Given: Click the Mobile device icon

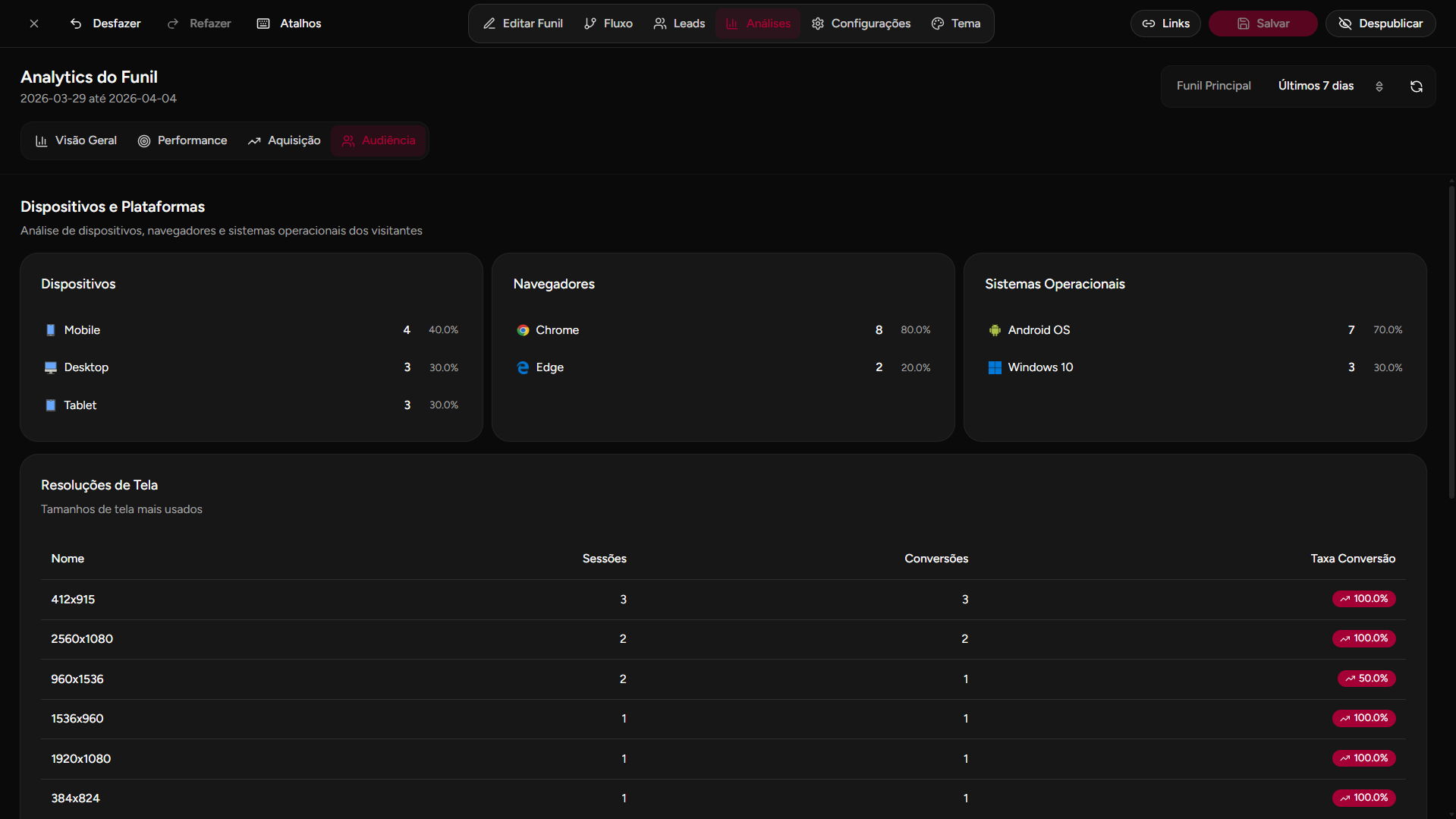Looking at the screenshot, I should [51, 330].
